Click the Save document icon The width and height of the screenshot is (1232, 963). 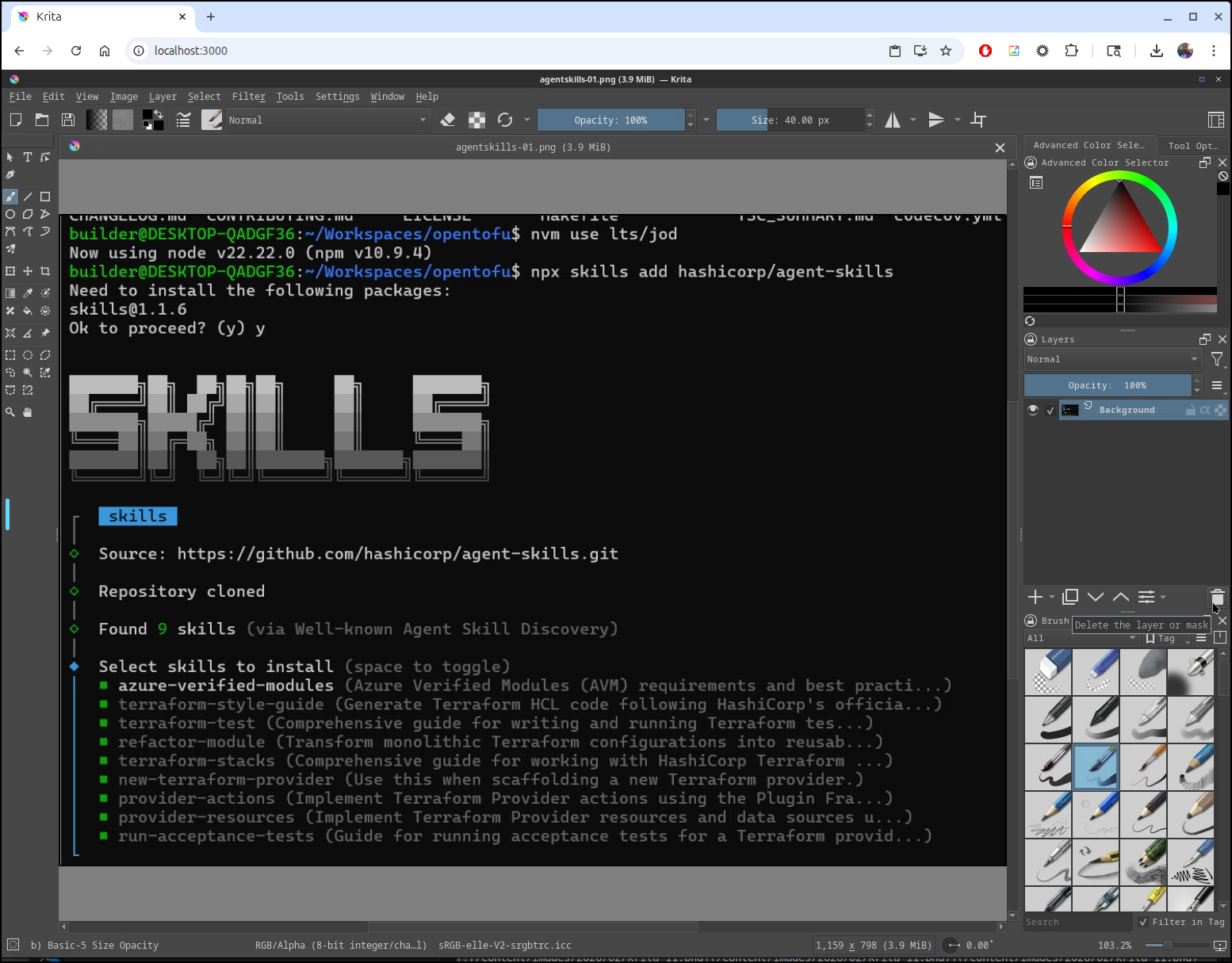click(68, 120)
